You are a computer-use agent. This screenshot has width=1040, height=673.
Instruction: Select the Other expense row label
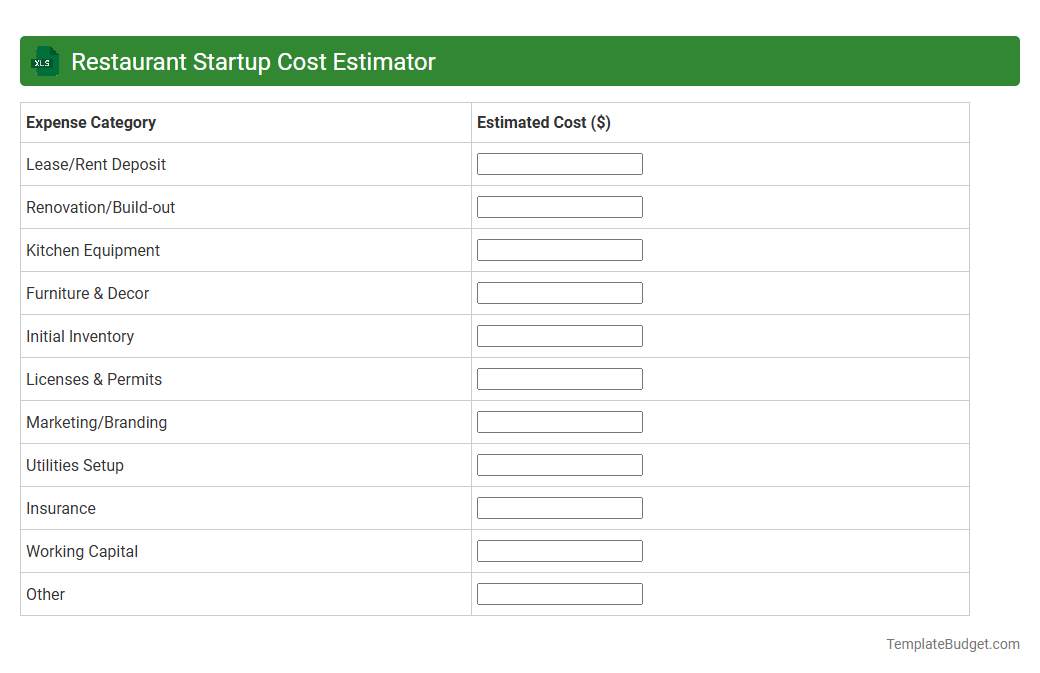click(x=45, y=594)
